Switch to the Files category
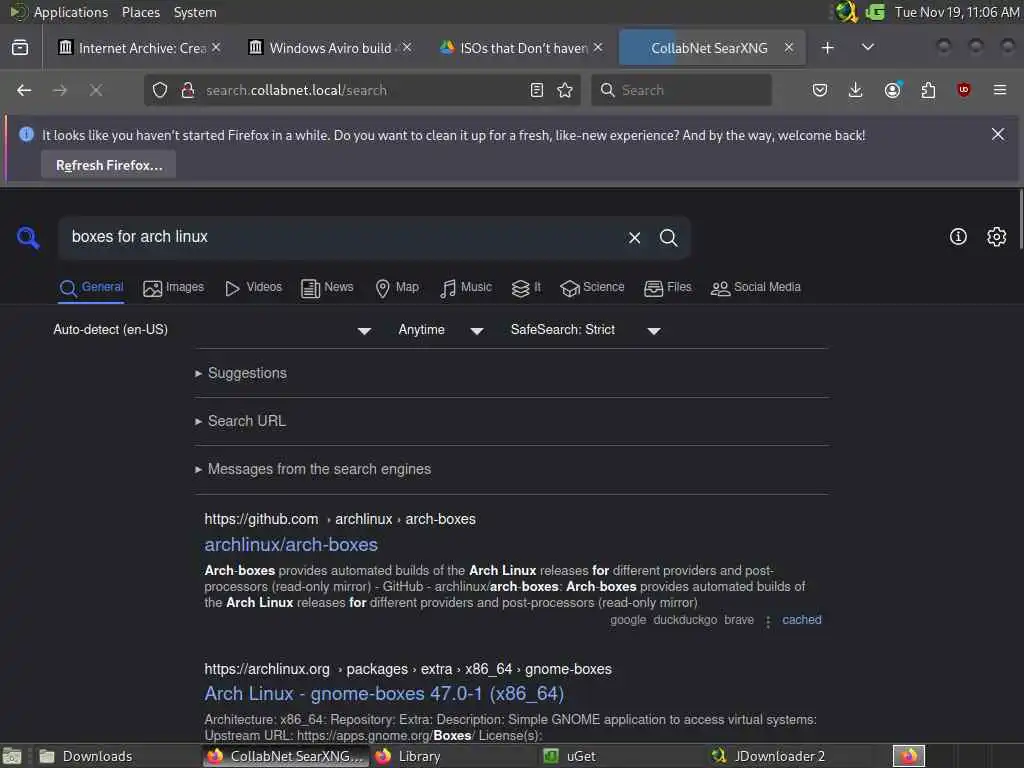 pos(667,287)
